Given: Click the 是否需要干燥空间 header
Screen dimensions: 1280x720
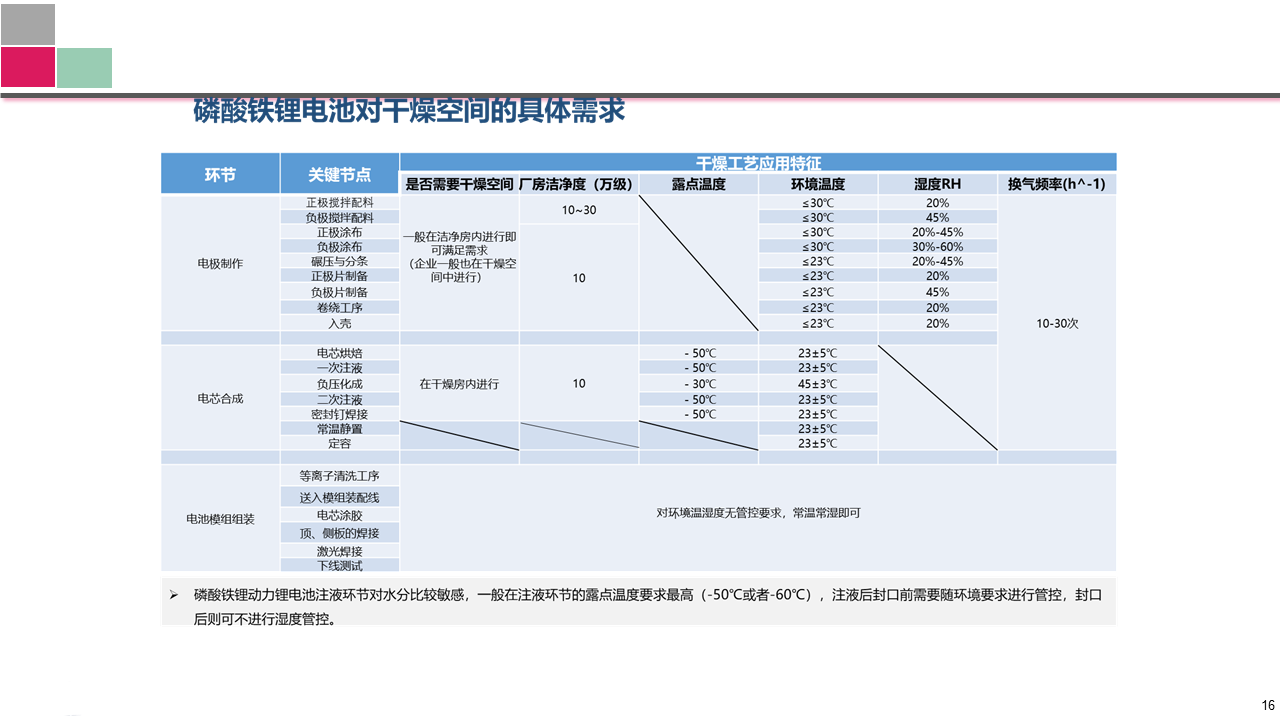Looking at the screenshot, I should (x=459, y=184).
